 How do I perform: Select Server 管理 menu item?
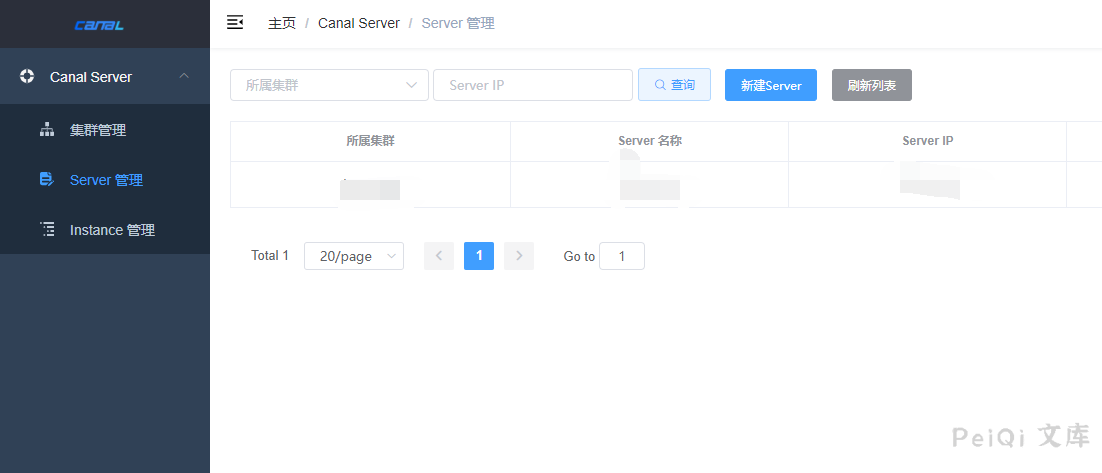tap(106, 180)
